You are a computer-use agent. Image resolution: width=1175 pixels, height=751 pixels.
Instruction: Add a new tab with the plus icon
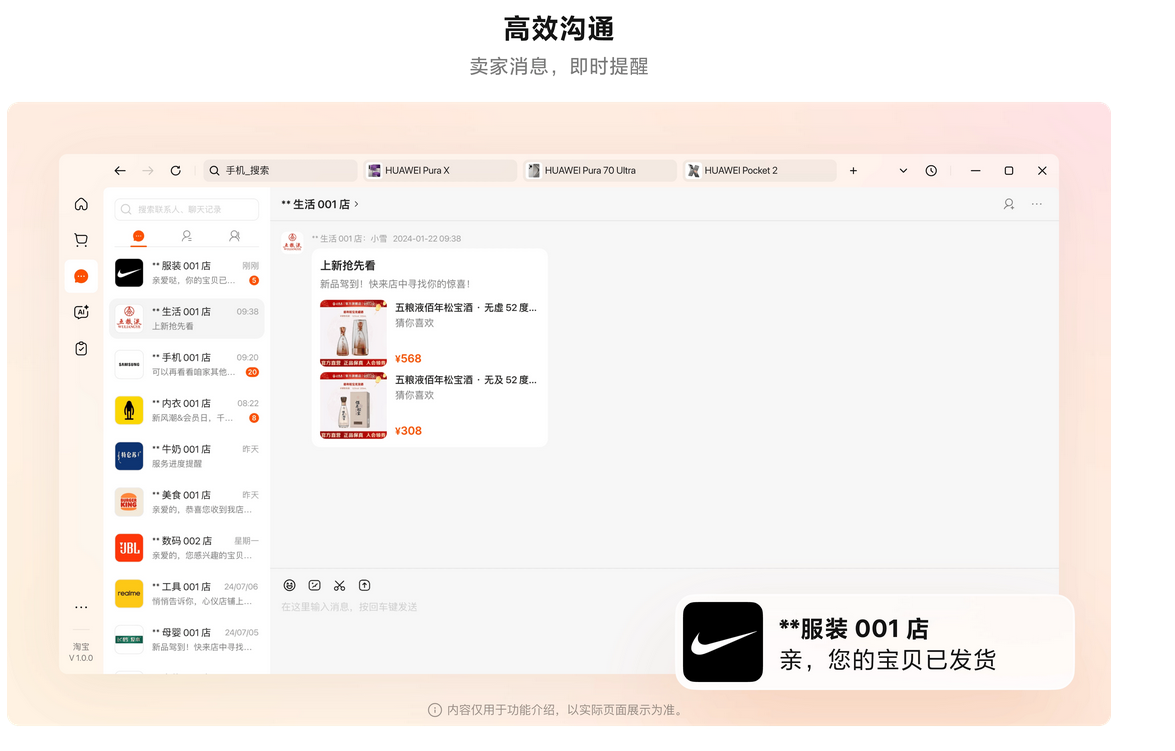(x=853, y=171)
